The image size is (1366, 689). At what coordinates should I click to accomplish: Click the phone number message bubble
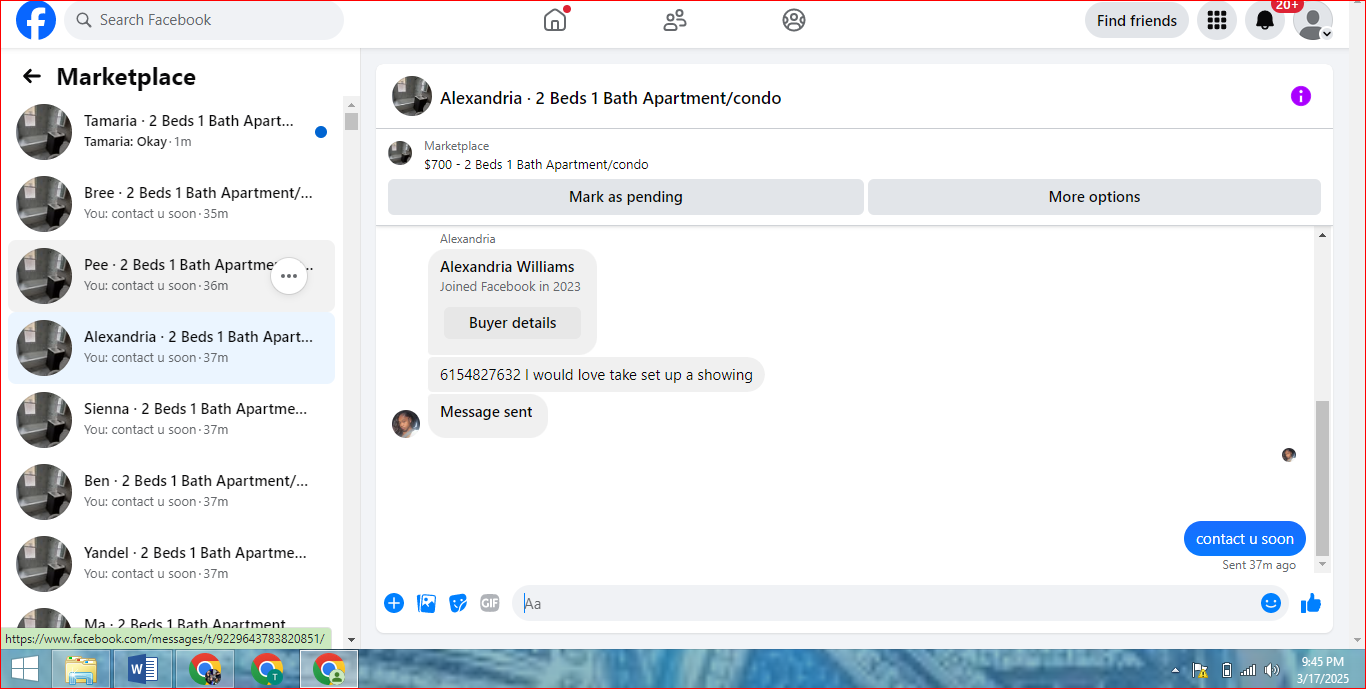[x=596, y=375]
